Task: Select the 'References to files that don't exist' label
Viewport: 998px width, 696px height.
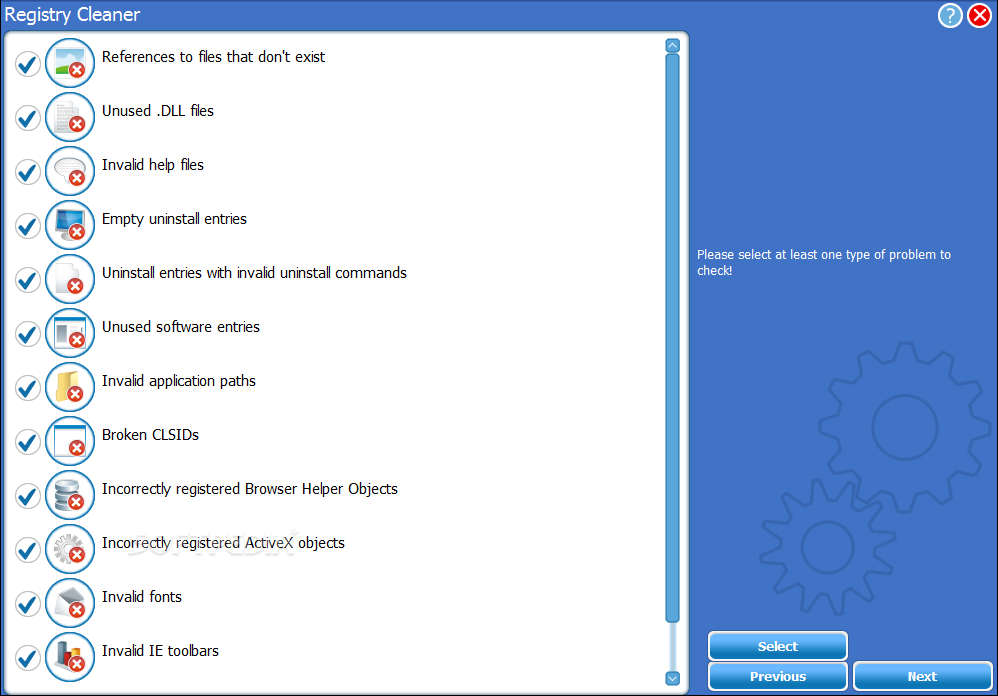Action: pos(213,57)
